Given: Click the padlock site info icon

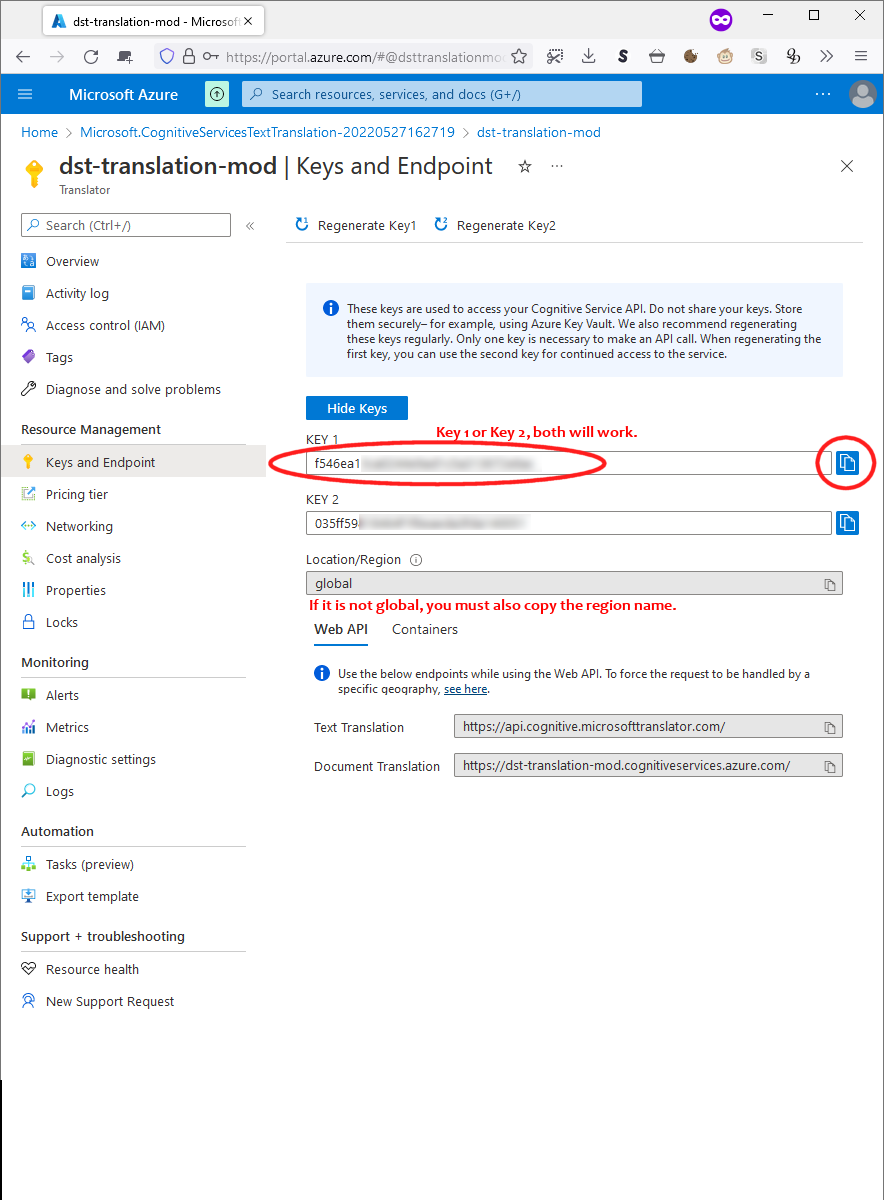Looking at the screenshot, I should [188, 57].
